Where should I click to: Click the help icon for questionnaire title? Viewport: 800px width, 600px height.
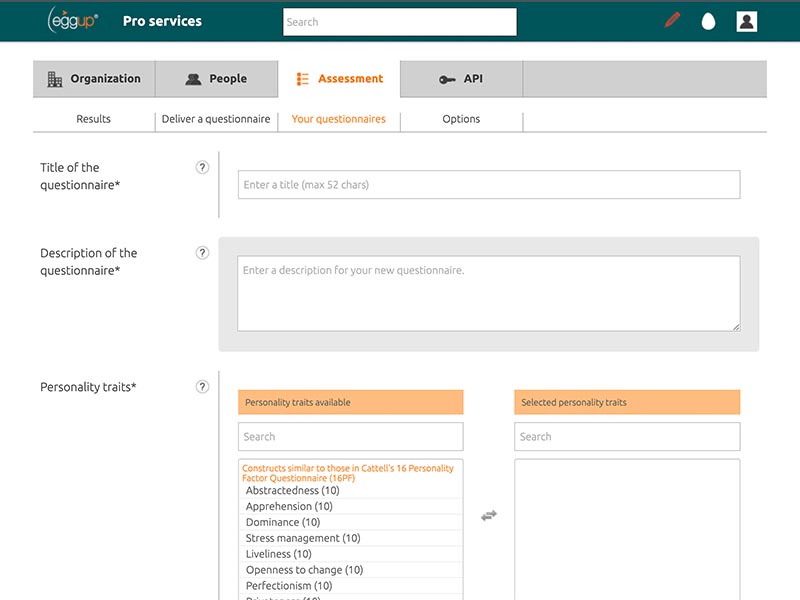point(202,167)
